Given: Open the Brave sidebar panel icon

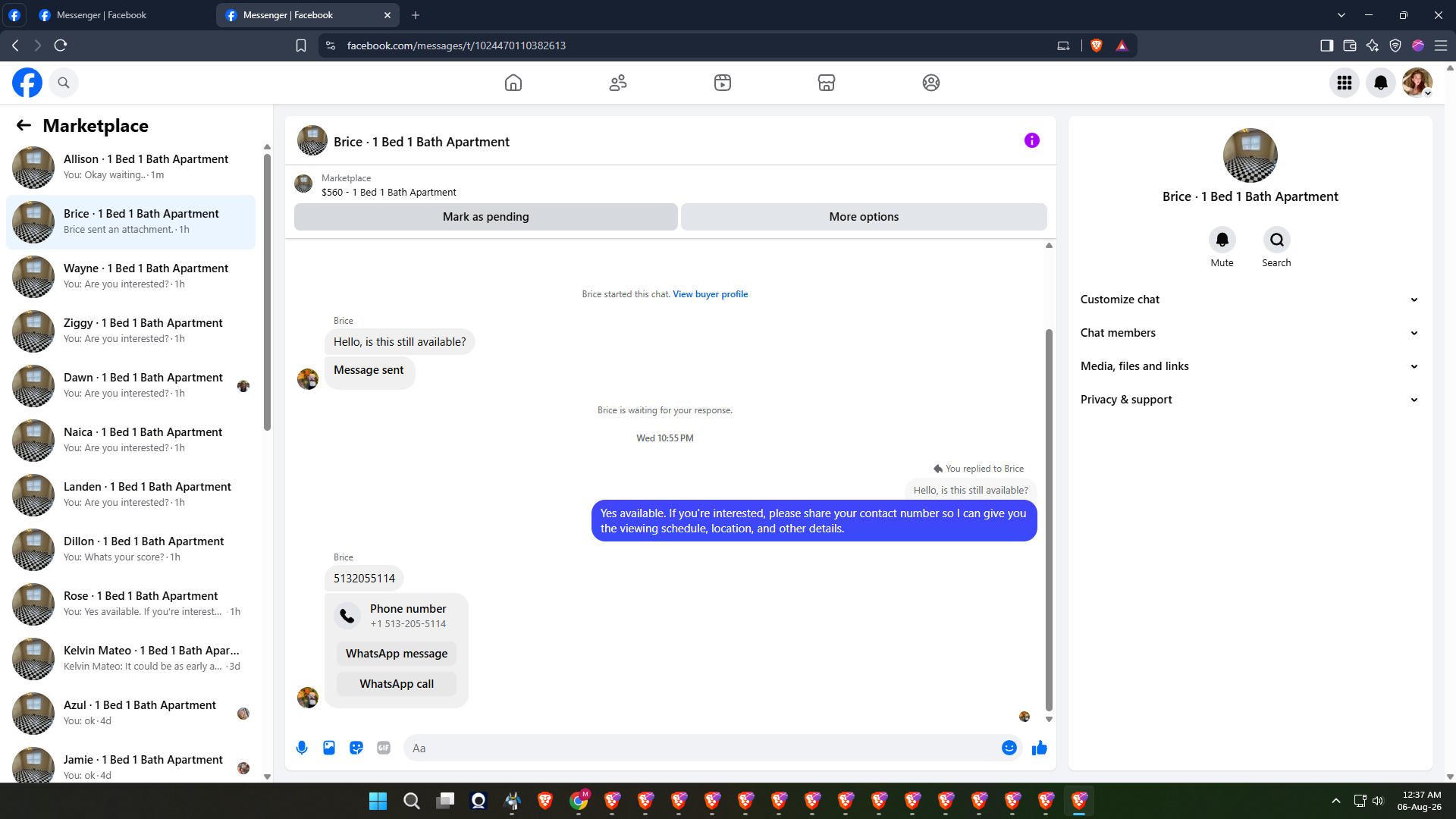Looking at the screenshot, I should [x=1327, y=45].
